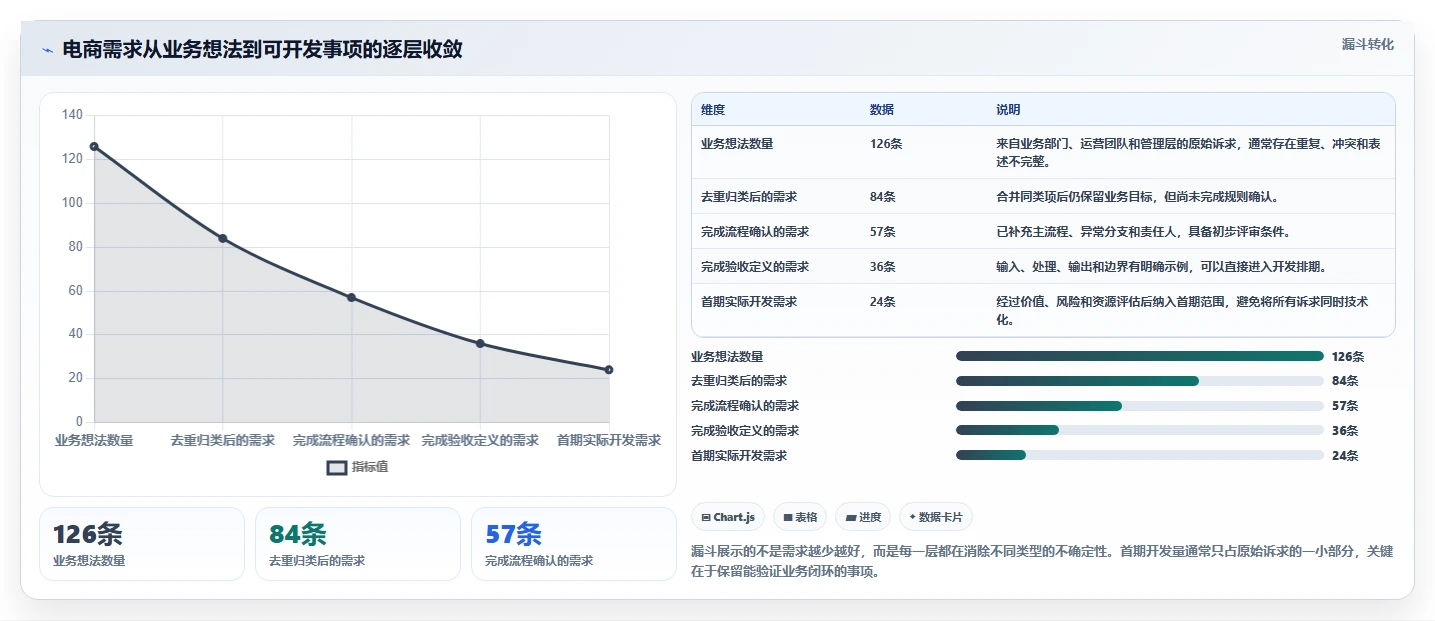The width and height of the screenshot is (1435, 621).
Task: Click the 24条 value beside progress bar
Action: coord(1345,455)
